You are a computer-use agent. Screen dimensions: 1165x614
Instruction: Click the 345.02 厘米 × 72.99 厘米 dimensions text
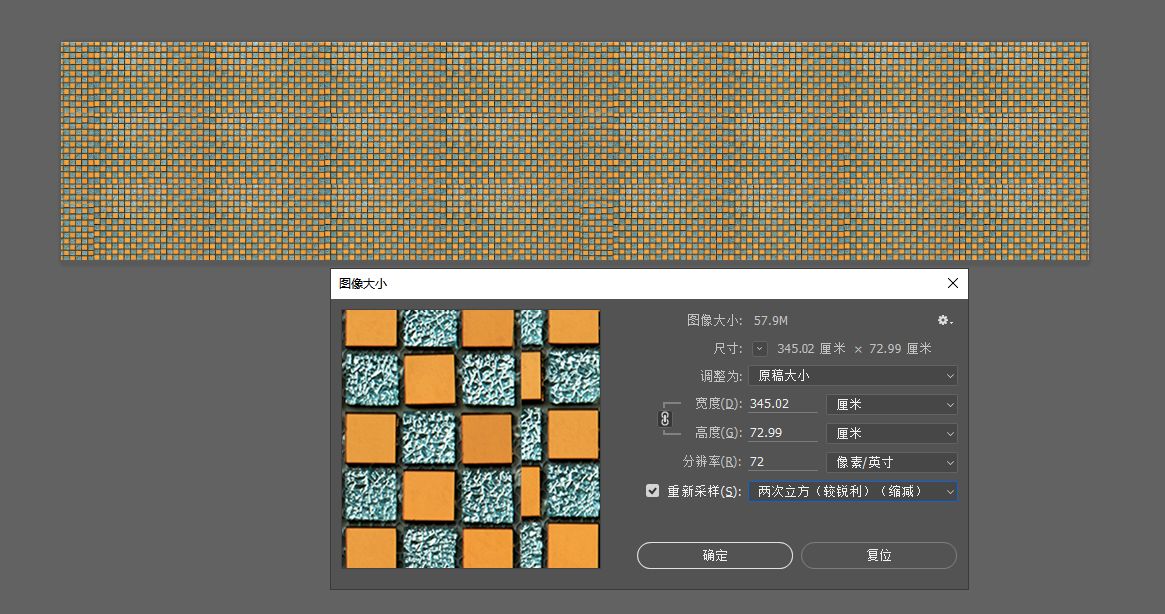tap(854, 349)
